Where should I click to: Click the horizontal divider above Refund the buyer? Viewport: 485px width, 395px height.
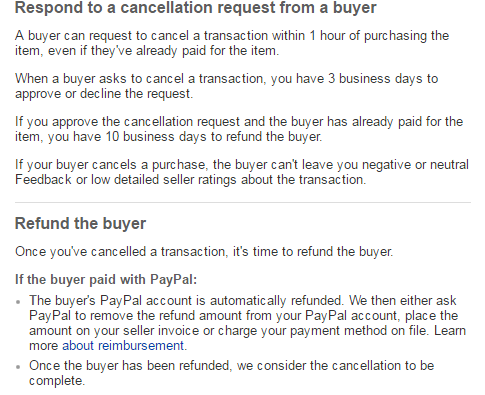click(243, 202)
